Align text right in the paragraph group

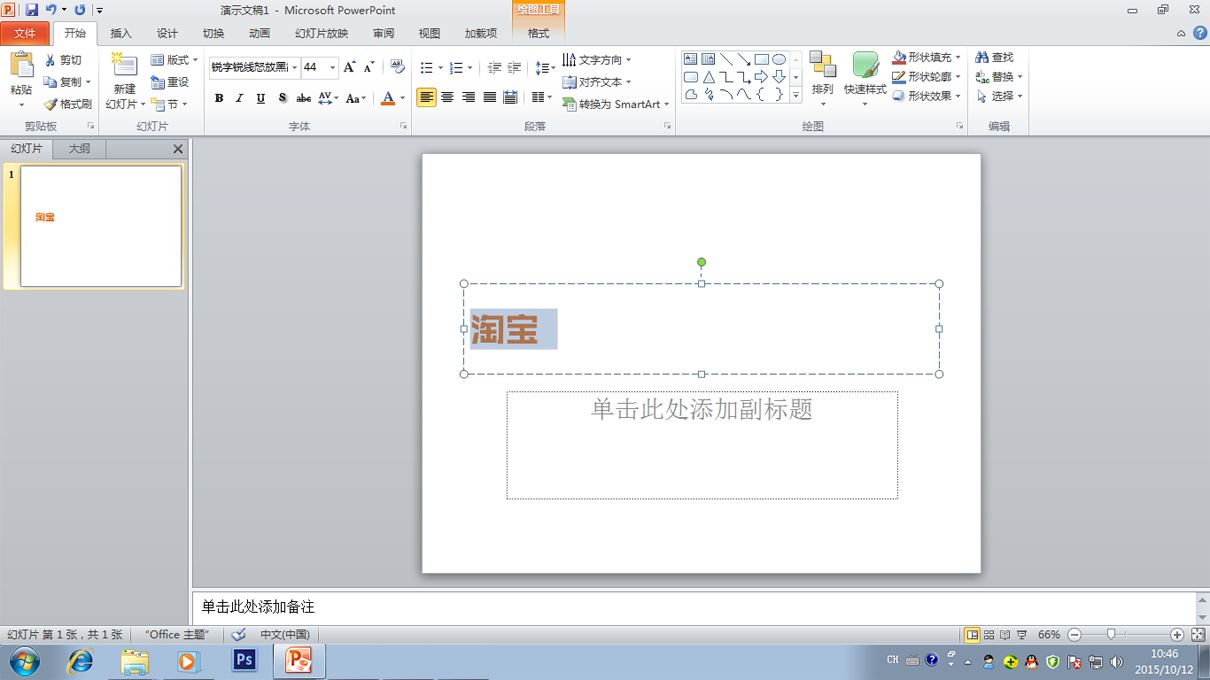click(x=468, y=97)
